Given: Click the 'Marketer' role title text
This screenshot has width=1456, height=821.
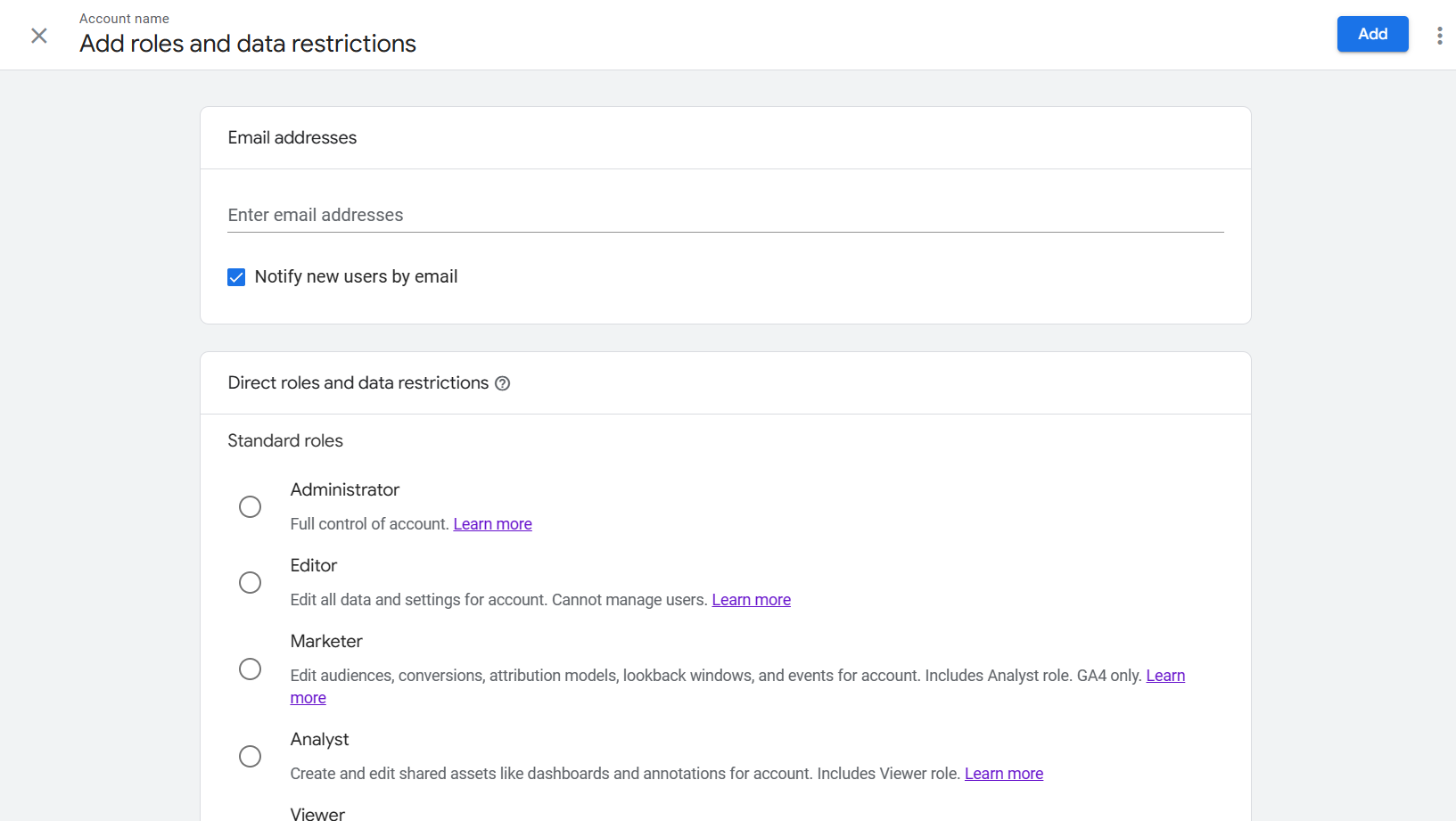Looking at the screenshot, I should (326, 641).
